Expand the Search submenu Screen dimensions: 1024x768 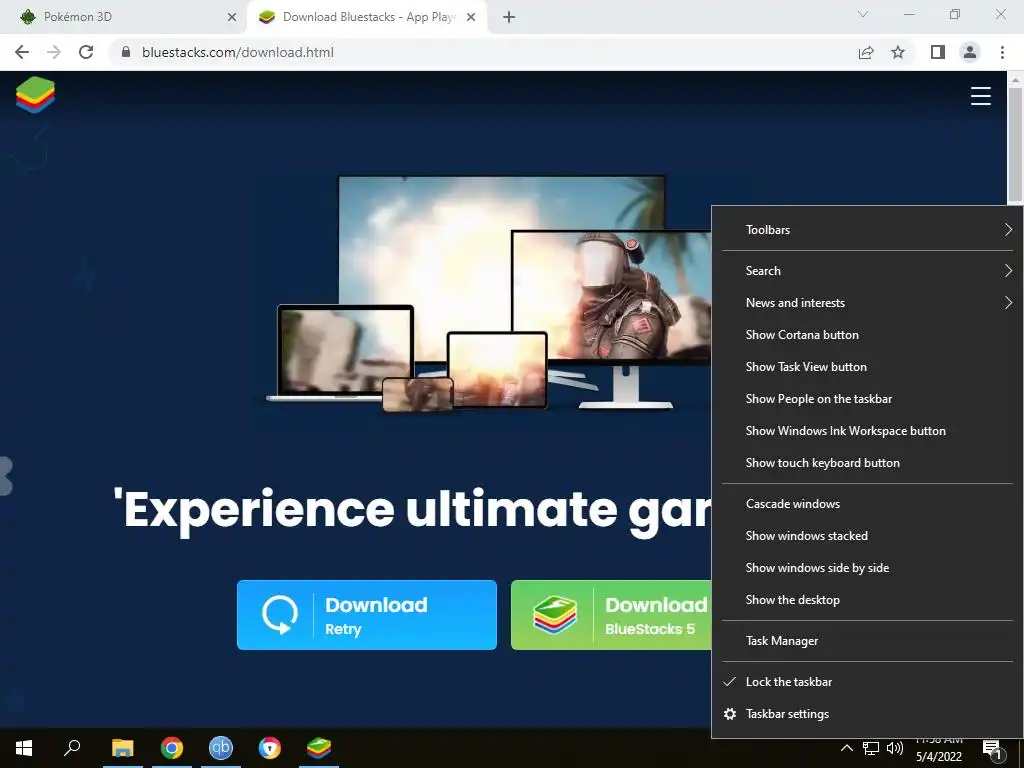click(867, 270)
